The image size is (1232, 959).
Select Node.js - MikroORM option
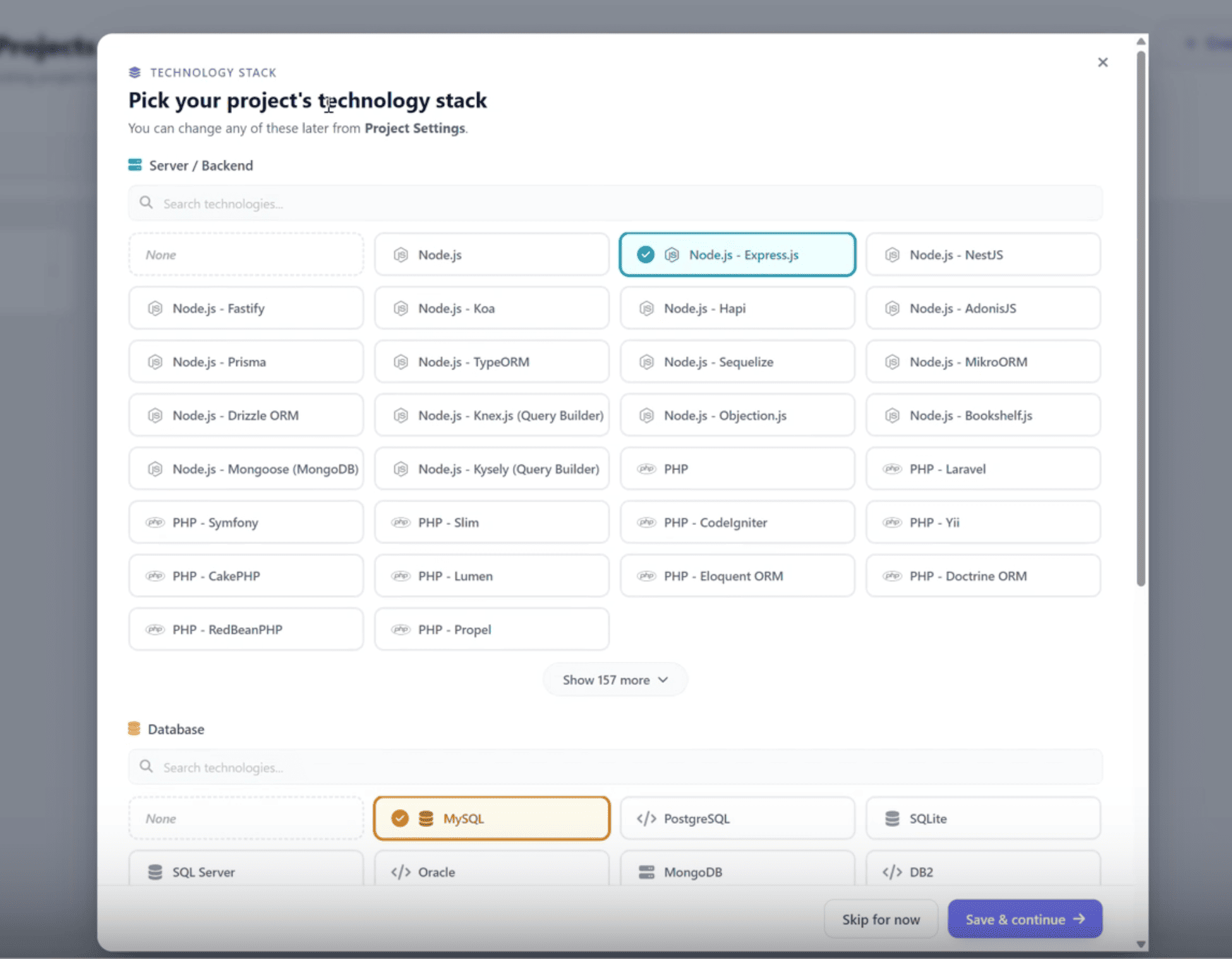tap(983, 362)
